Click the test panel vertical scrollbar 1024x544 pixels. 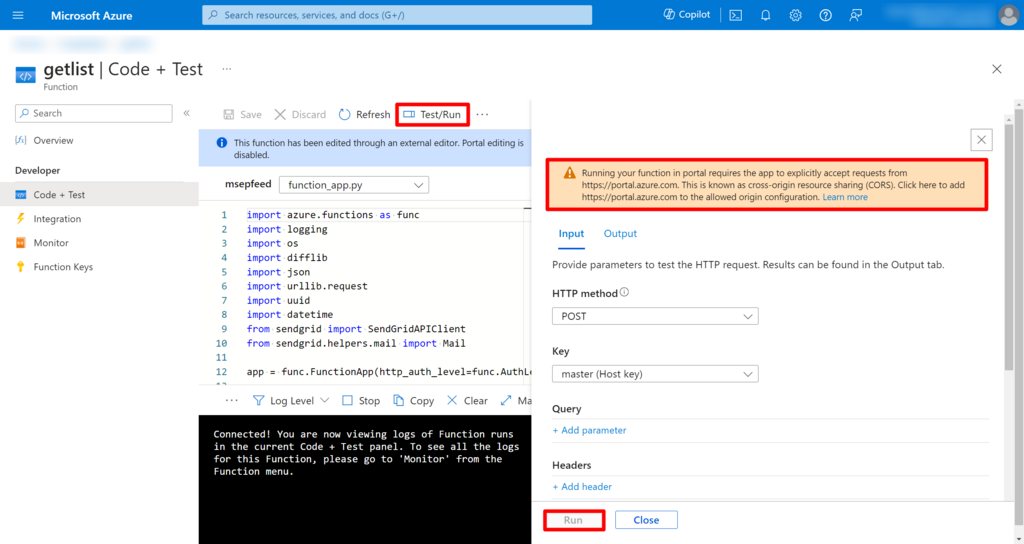pyautogui.click(x=1009, y=300)
